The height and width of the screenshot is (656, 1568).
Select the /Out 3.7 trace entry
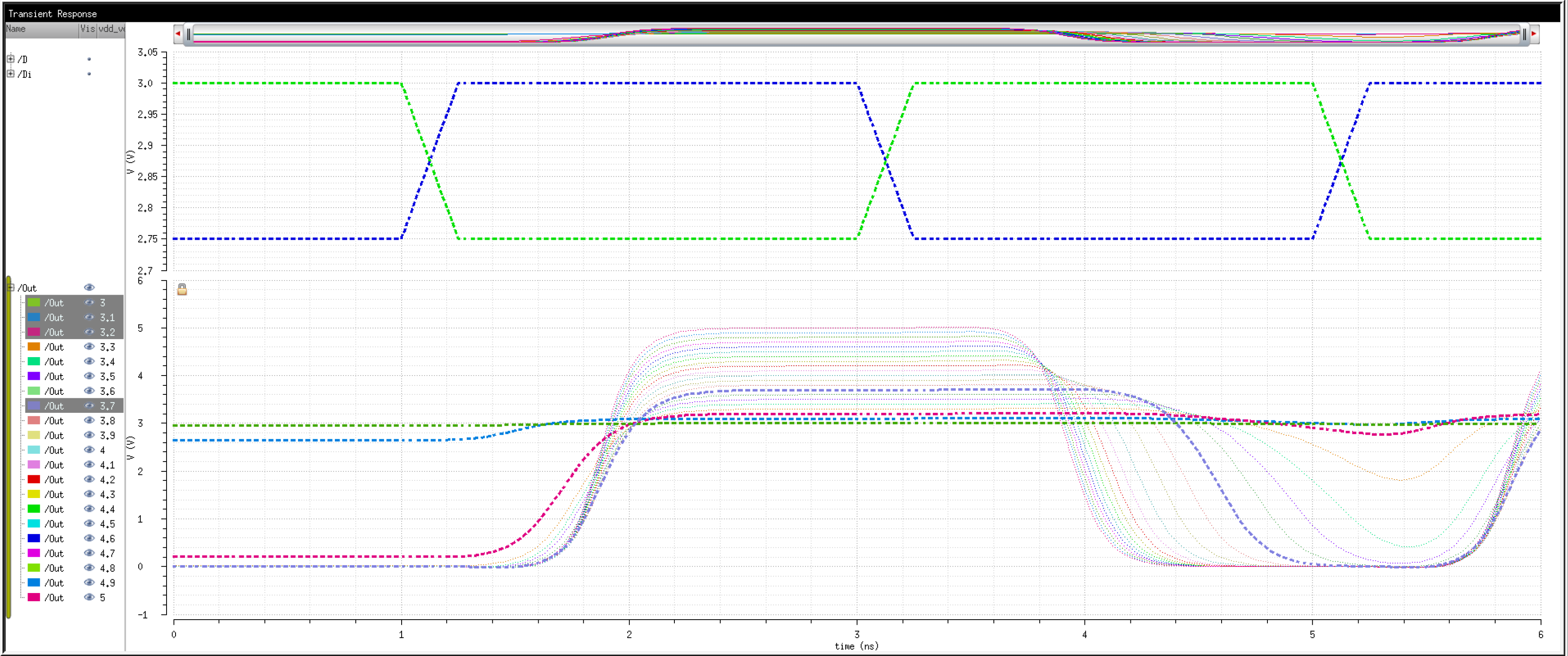[x=54, y=405]
